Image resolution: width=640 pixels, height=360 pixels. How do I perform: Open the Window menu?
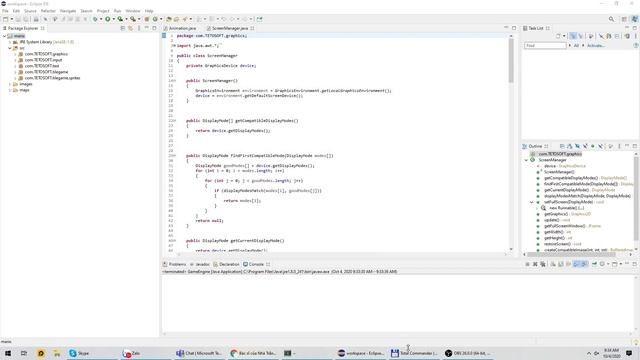pos(133,11)
